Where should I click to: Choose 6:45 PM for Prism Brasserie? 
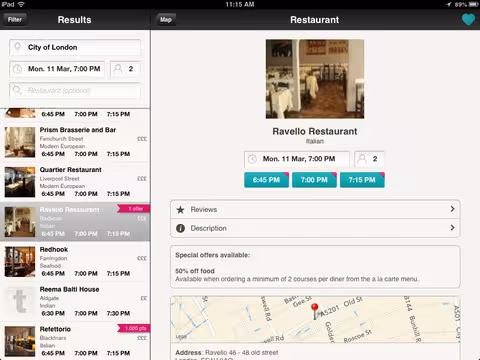pyautogui.click(x=53, y=154)
